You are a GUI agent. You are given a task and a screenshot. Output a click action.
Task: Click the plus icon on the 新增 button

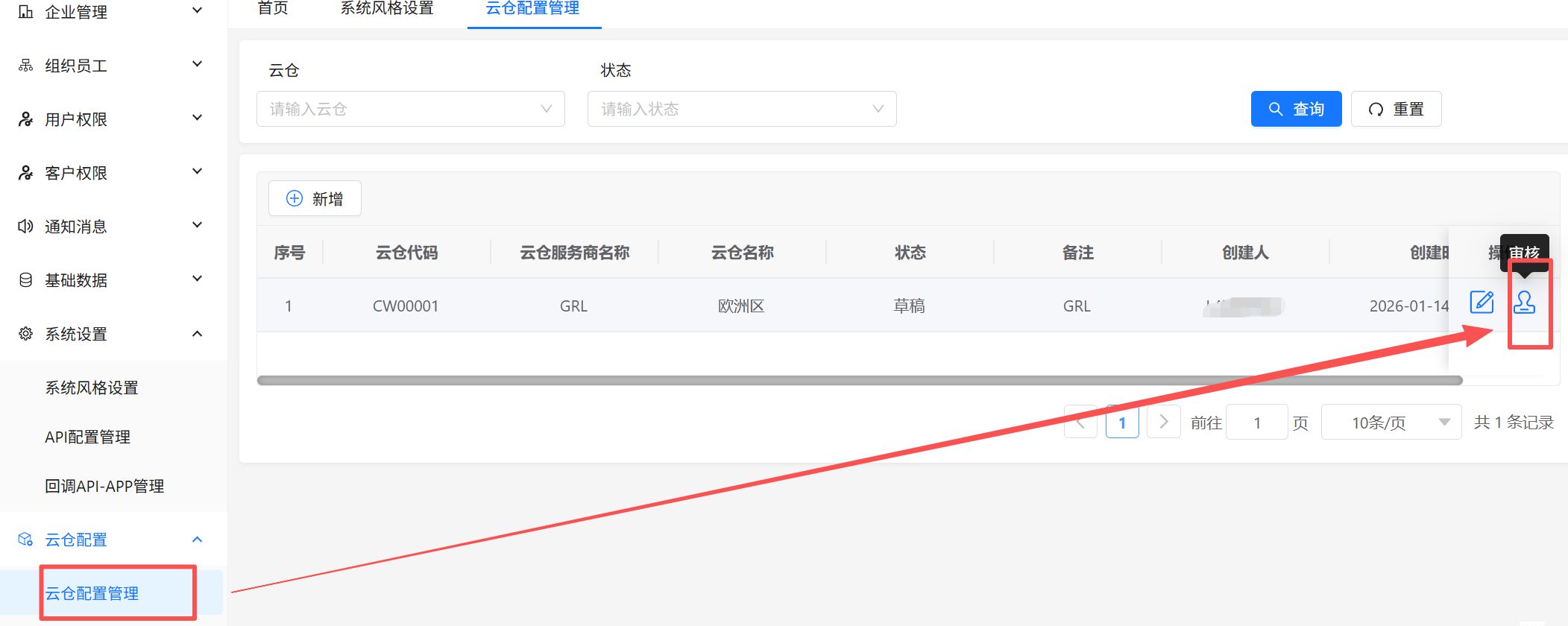pyautogui.click(x=295, y=198)
